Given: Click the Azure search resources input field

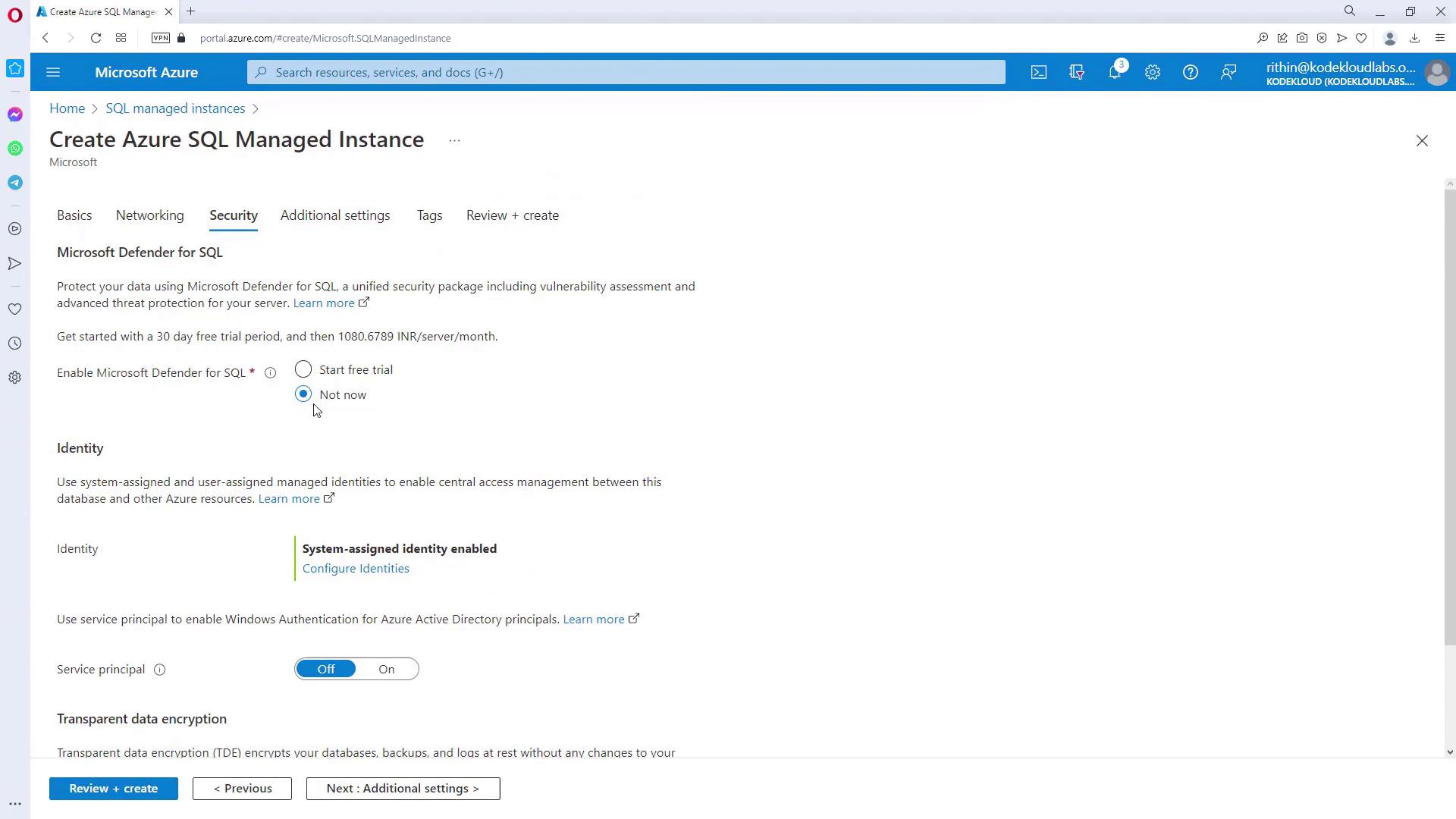Looking at the screenshot, I should point(626,72).
